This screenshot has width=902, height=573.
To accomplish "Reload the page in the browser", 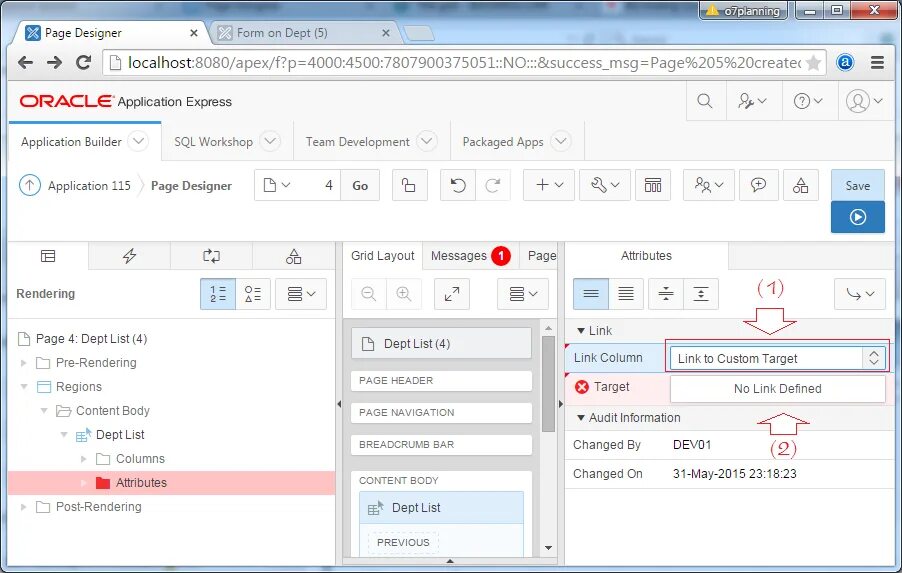I will pyautogui.click(x=83, y=62).
